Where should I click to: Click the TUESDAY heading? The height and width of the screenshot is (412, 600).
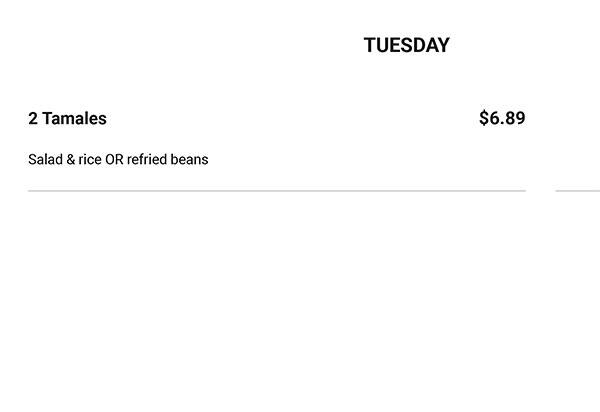[406, 45]
